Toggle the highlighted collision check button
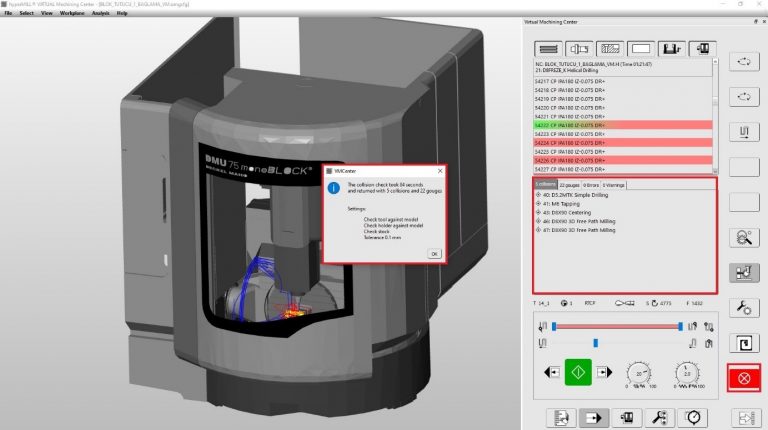 (743, 272)
